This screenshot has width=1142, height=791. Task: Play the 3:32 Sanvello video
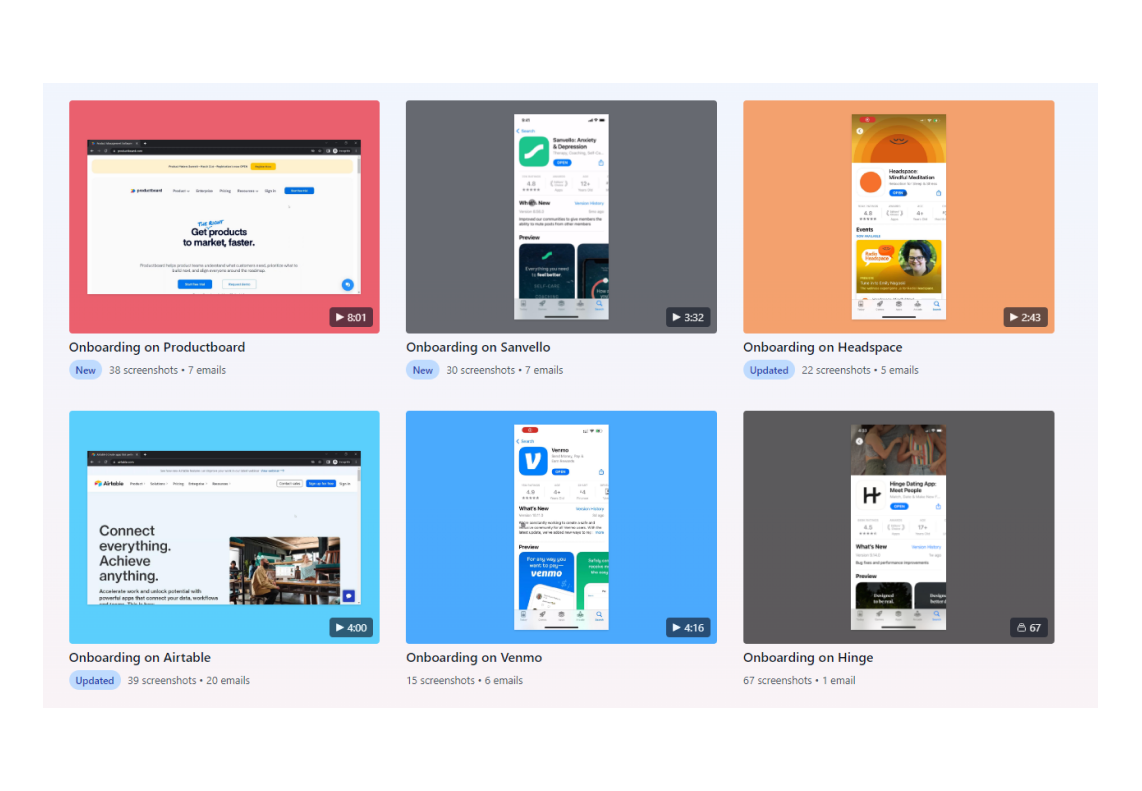tap(688, 318)
